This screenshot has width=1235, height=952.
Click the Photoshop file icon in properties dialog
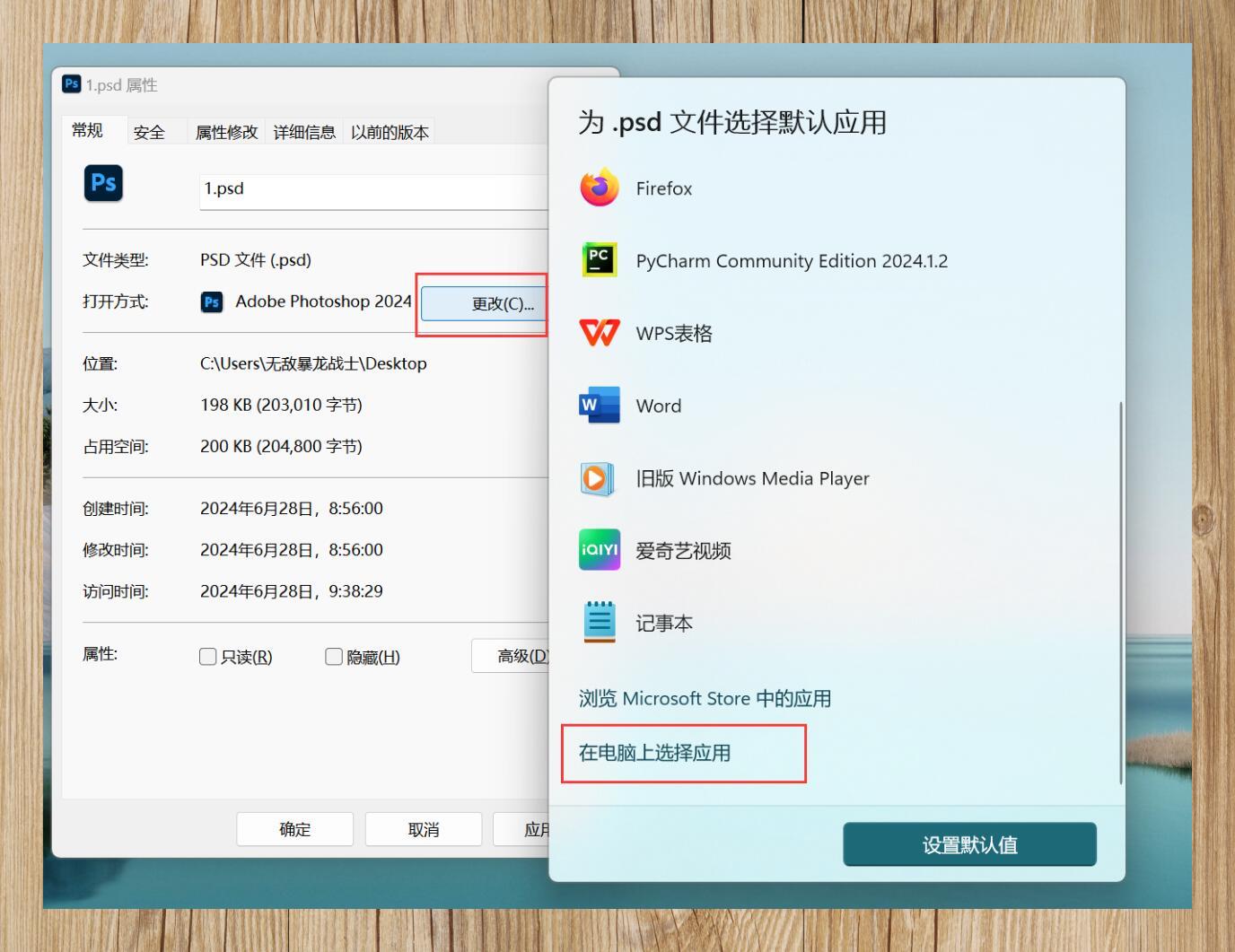(103, 183)
